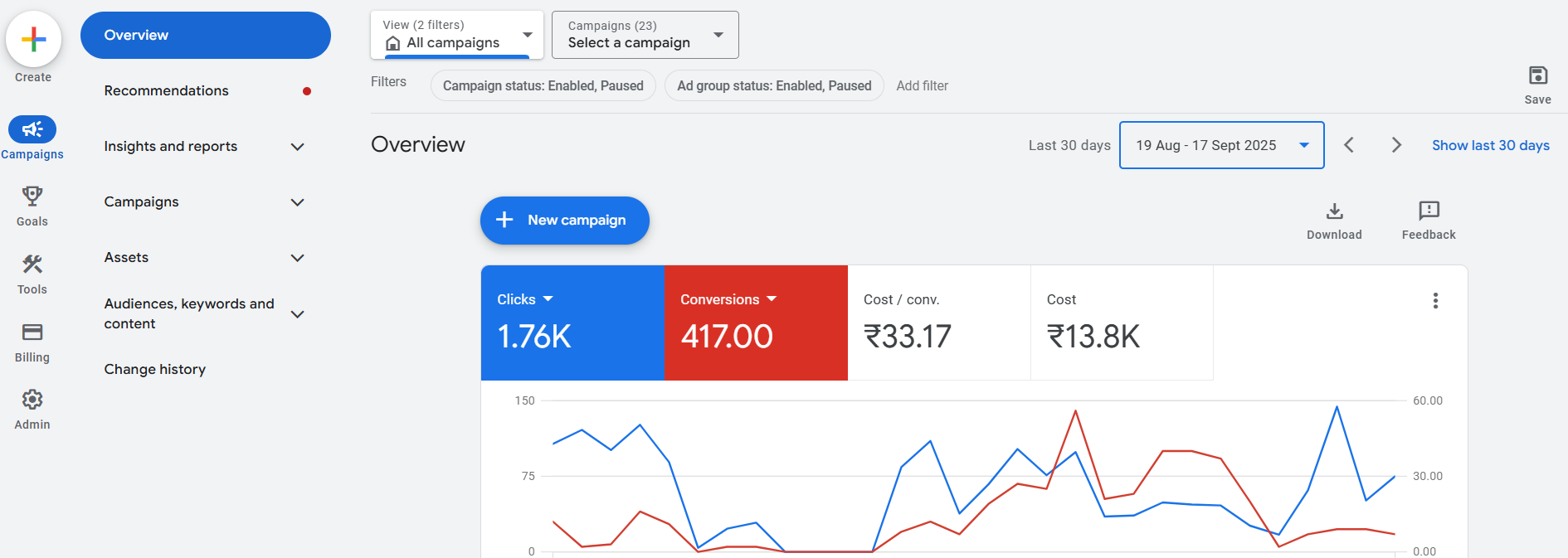
Task: Open Change history in the sidebar
Action: point(155,369)
